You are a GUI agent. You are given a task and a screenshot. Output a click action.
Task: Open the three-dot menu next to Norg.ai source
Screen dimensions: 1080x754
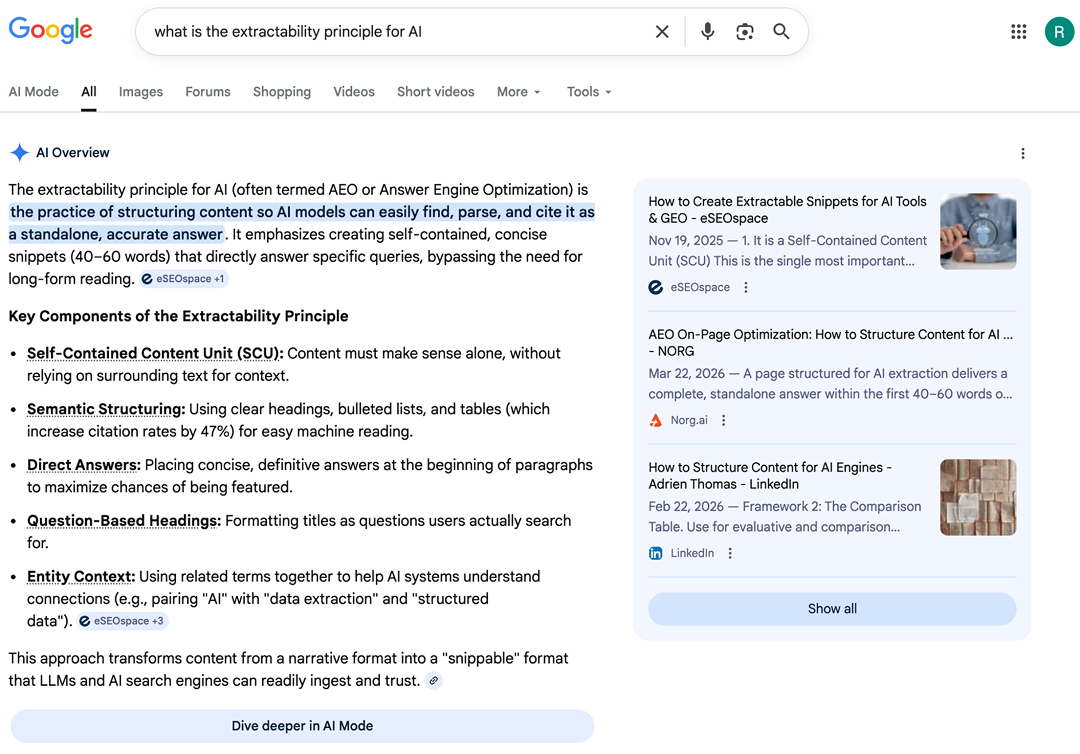click(723, 420)
